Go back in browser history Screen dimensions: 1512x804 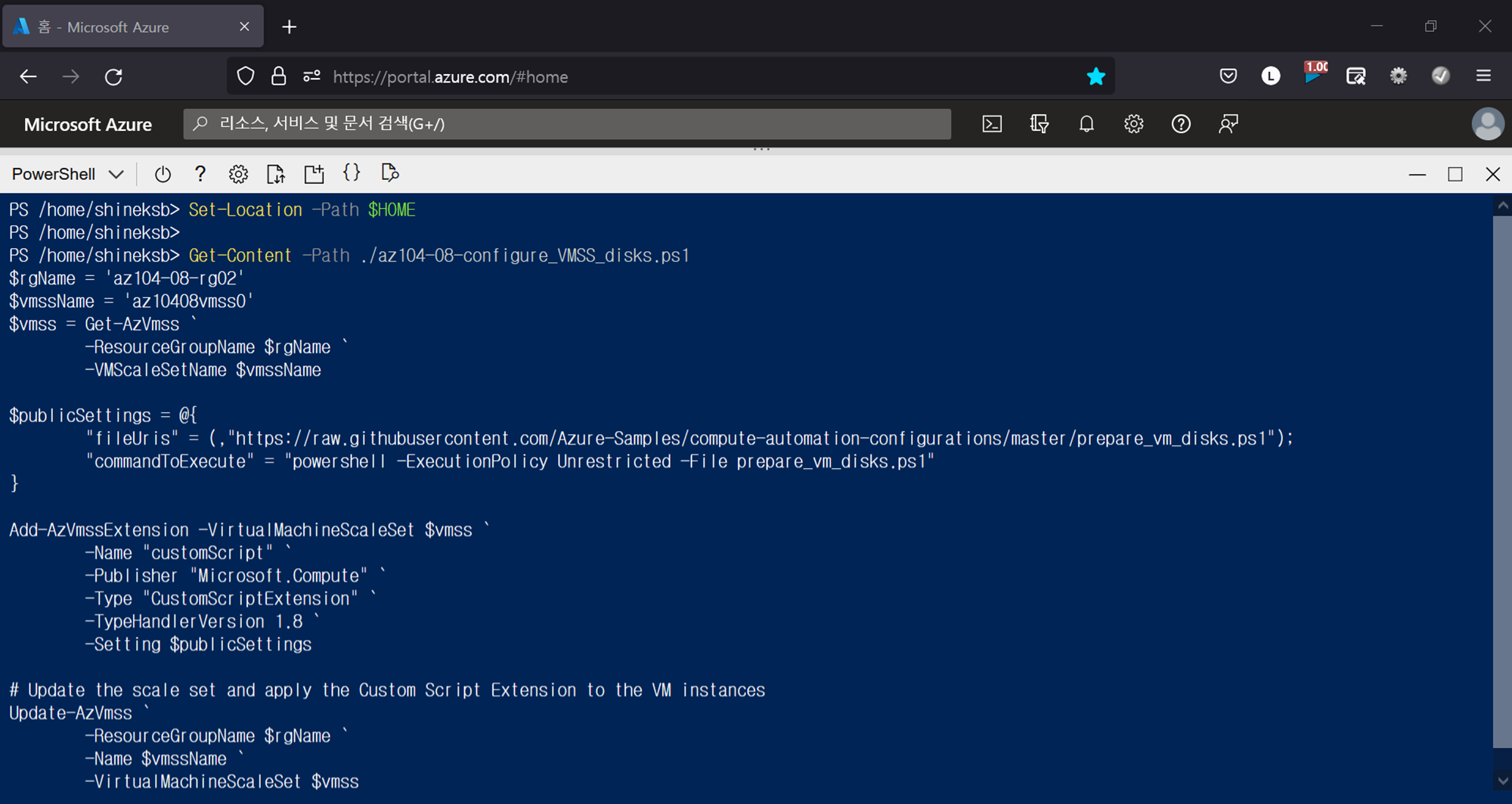pos(28,76)
